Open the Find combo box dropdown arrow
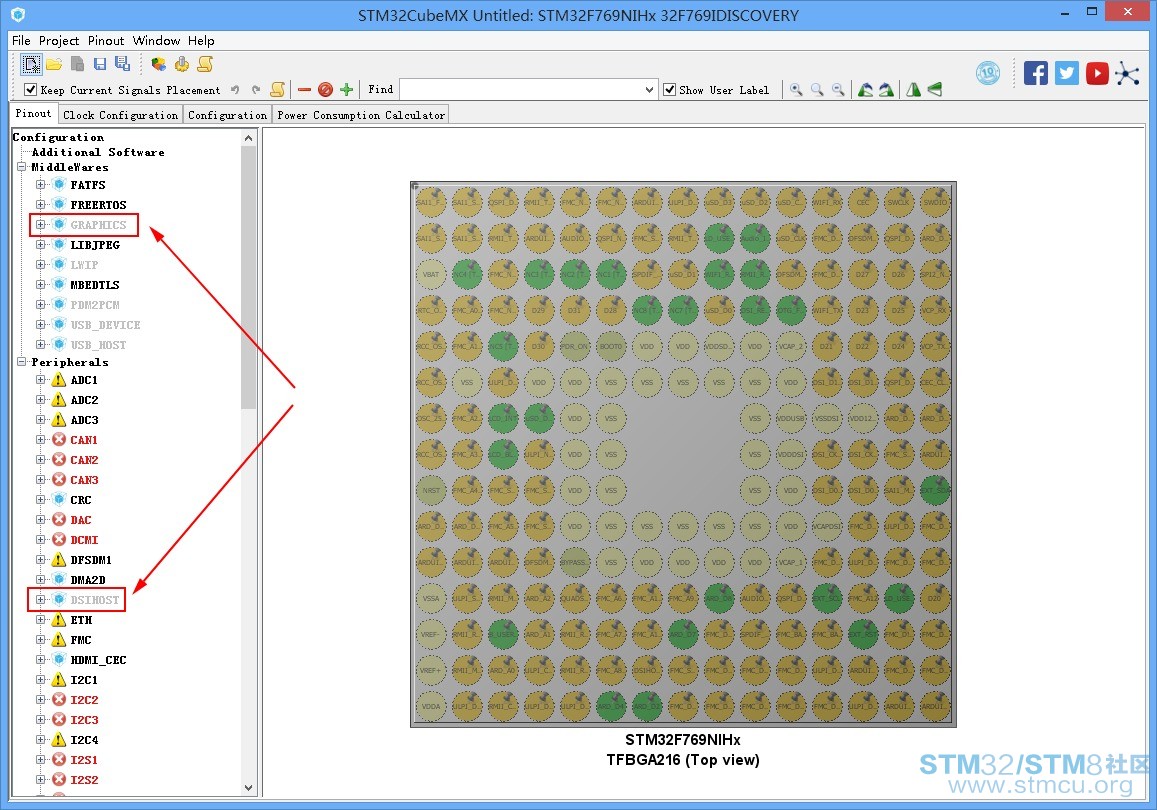 (649, 90)
